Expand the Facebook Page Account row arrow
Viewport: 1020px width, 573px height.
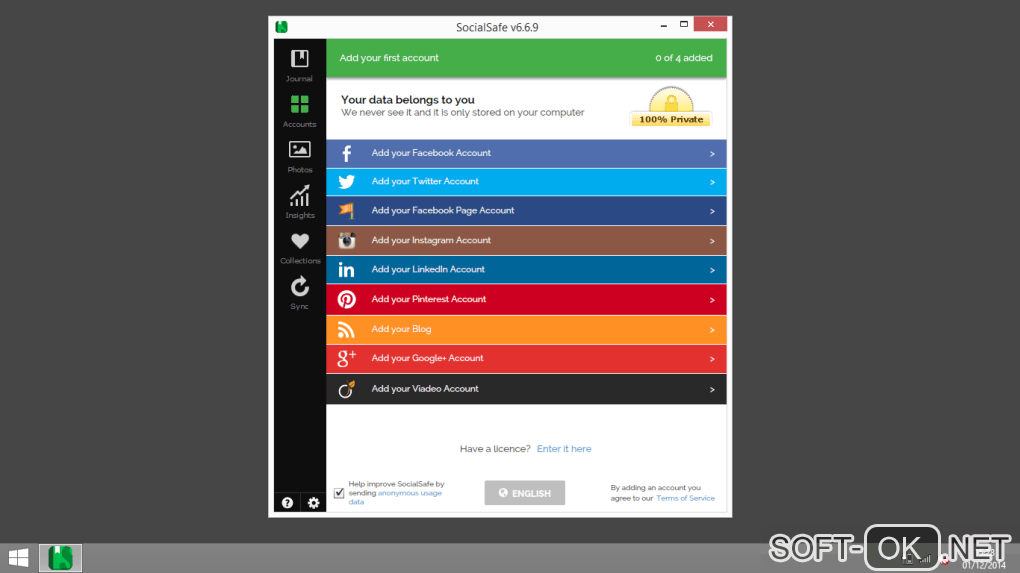click(x=712, y=211)
